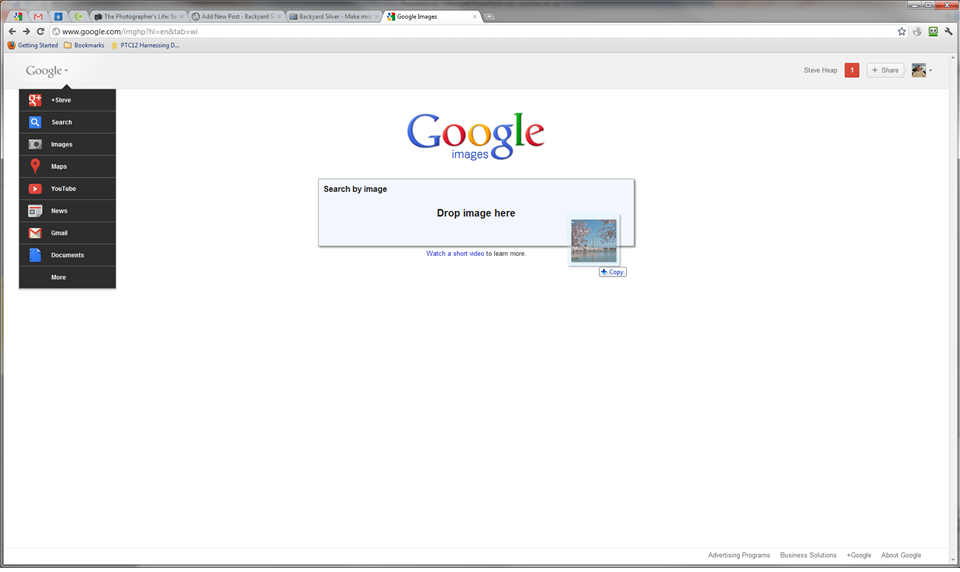
Task: Open the Advertising Programs footer link
Action: [739, 555]
